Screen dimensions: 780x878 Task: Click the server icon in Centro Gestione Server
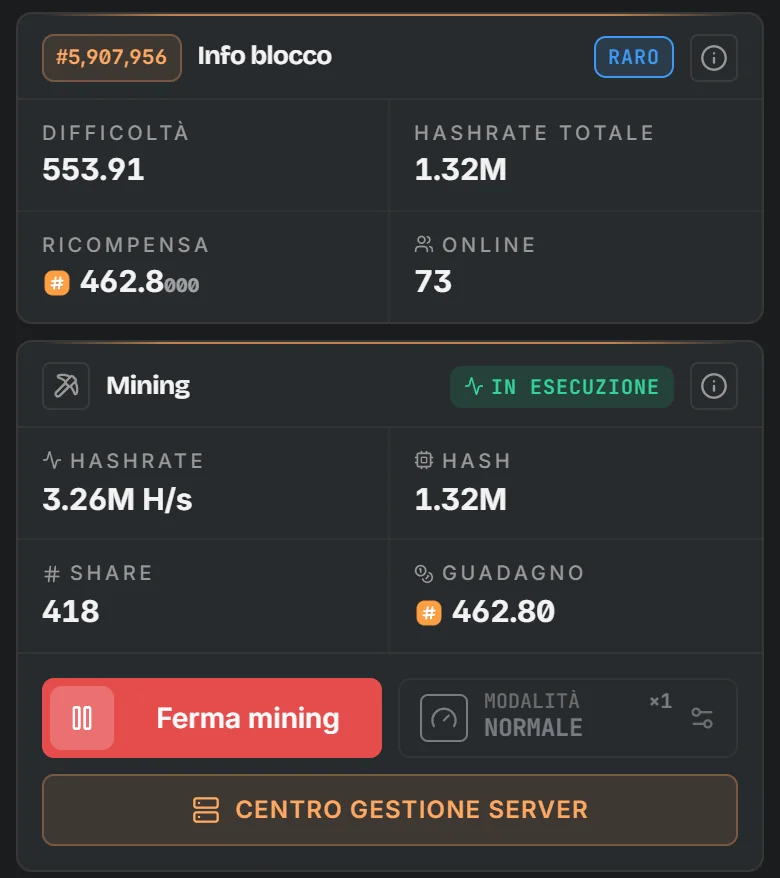tap(206, 810)
